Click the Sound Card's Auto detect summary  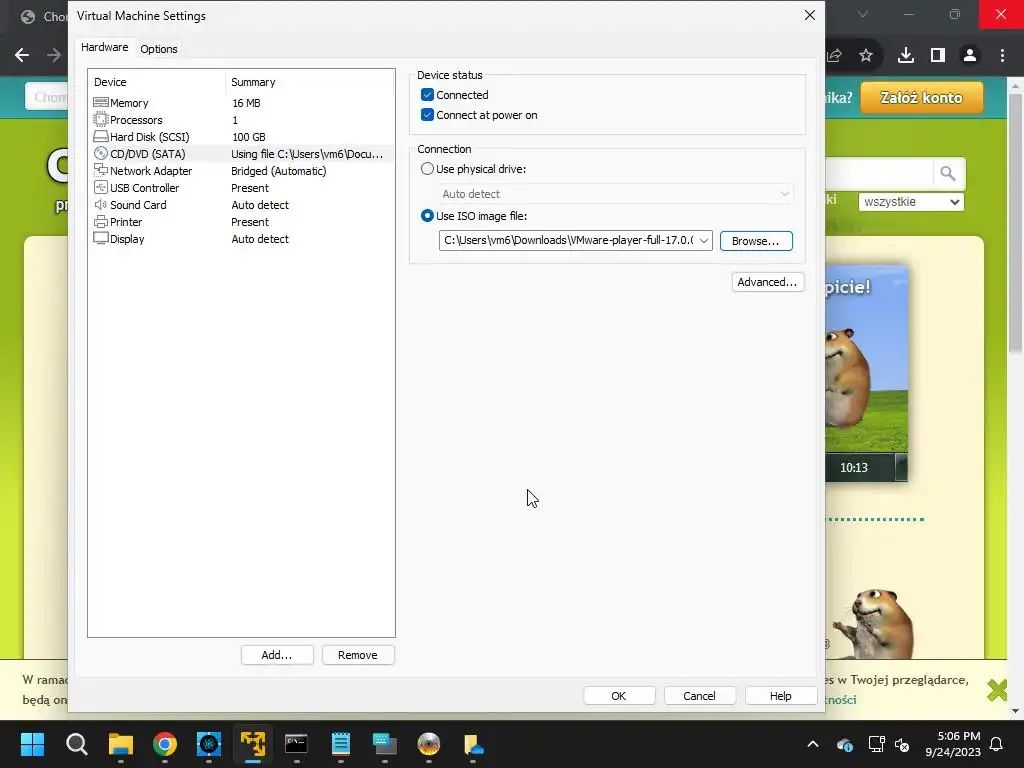260,205
